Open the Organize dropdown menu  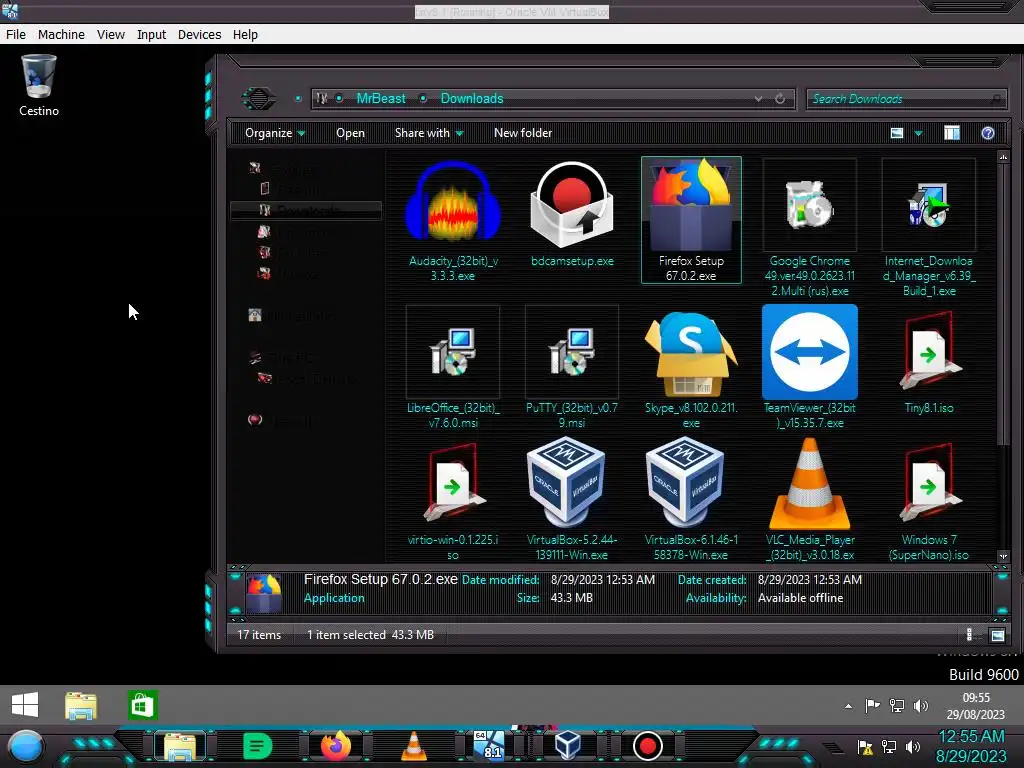(275, 133)
